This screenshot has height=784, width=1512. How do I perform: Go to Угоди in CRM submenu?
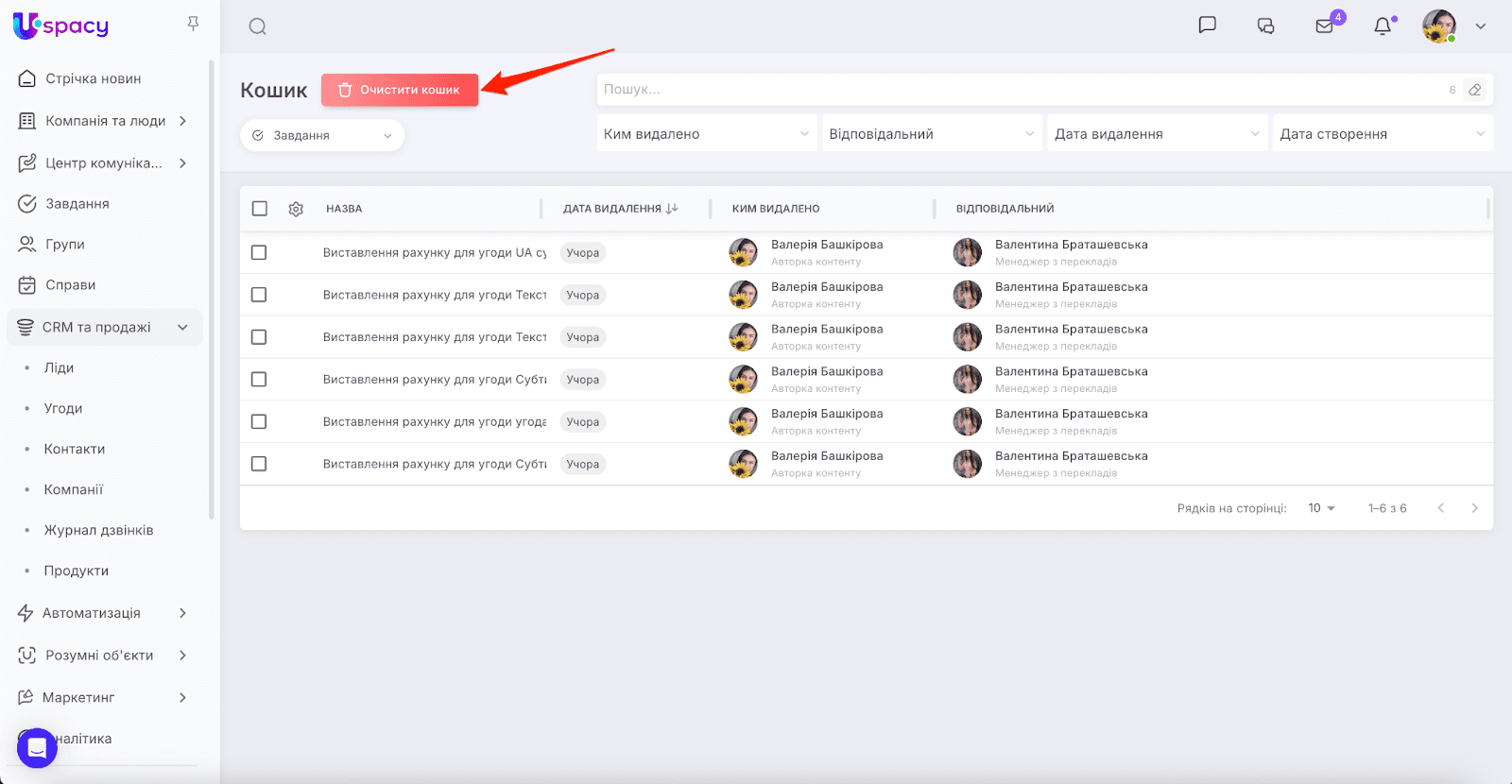tap(63, 408)
